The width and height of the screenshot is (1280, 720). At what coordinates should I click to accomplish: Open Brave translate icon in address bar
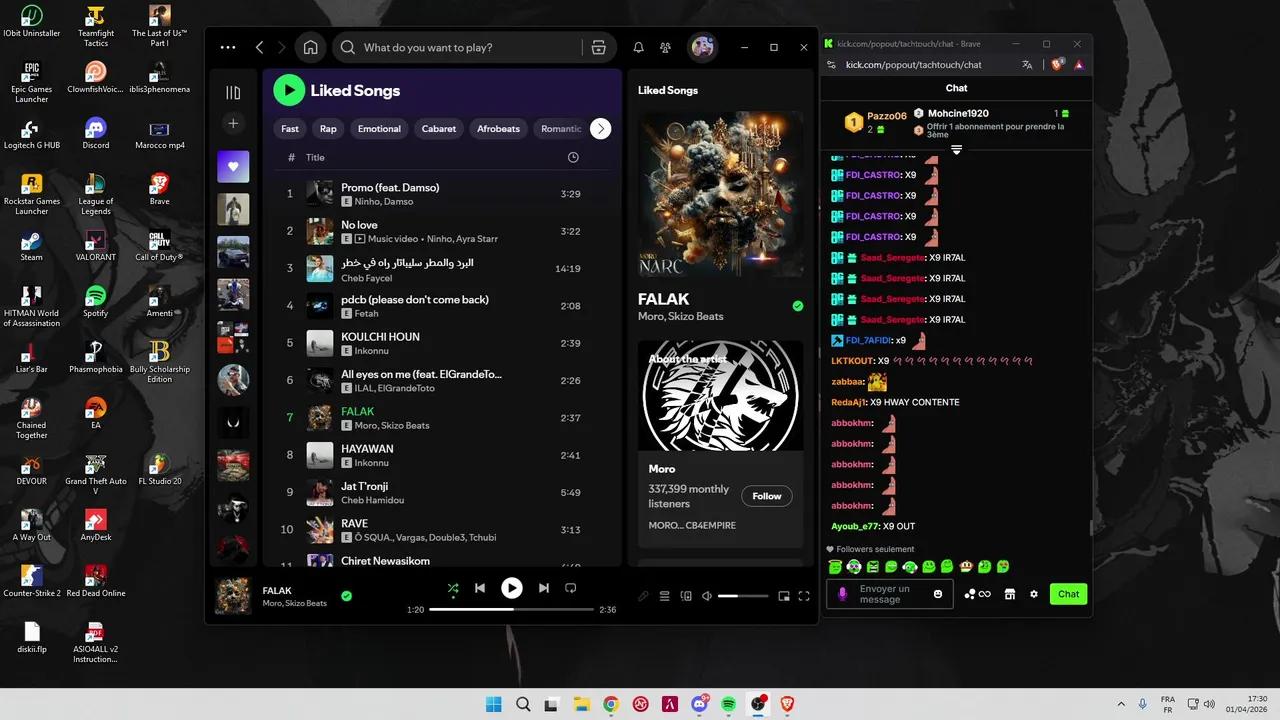pos(1027,65)
